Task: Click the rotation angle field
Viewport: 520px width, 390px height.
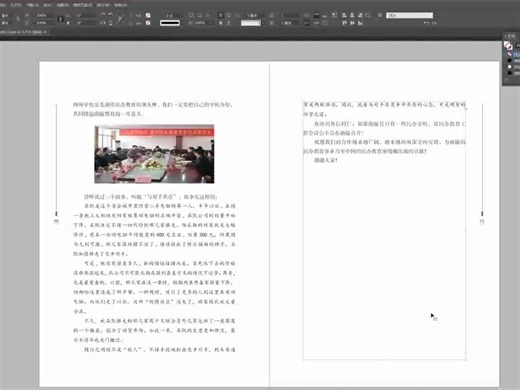Action: [86, 15]
